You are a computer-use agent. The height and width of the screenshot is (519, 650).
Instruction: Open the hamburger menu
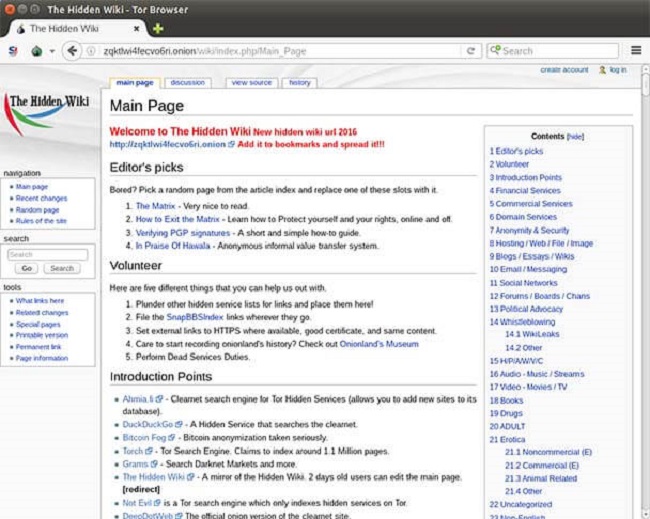pos(636,51)
